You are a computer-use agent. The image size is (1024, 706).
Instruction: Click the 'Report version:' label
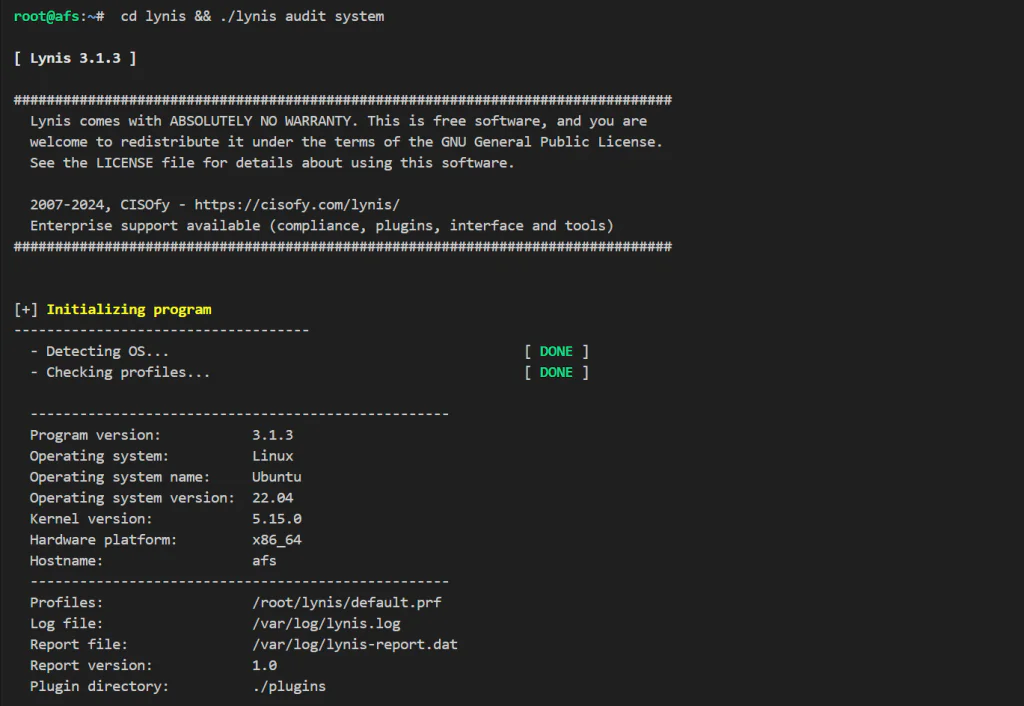coord(91,665)
